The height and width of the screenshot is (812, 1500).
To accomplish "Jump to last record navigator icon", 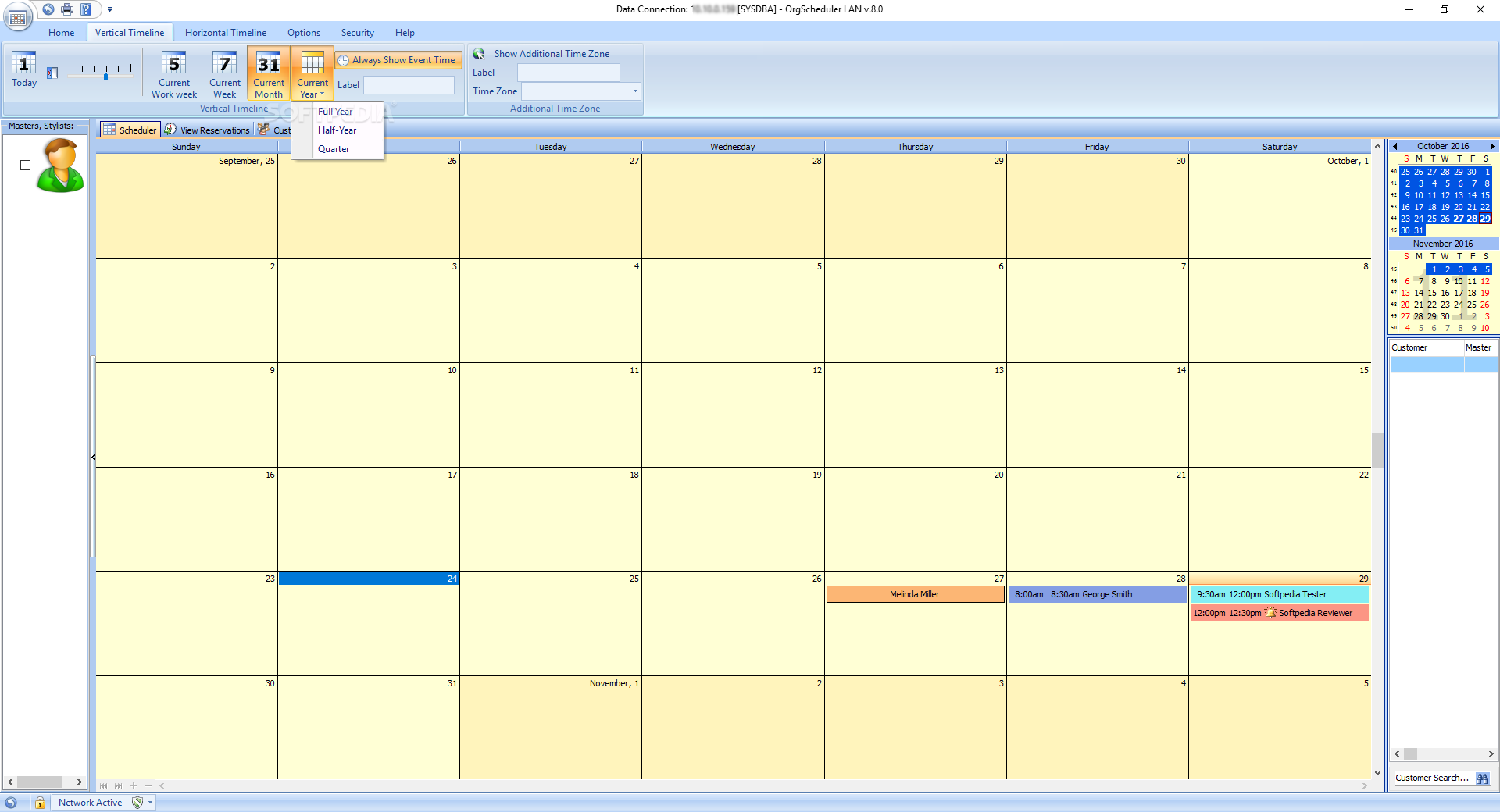I will (118, 785).
